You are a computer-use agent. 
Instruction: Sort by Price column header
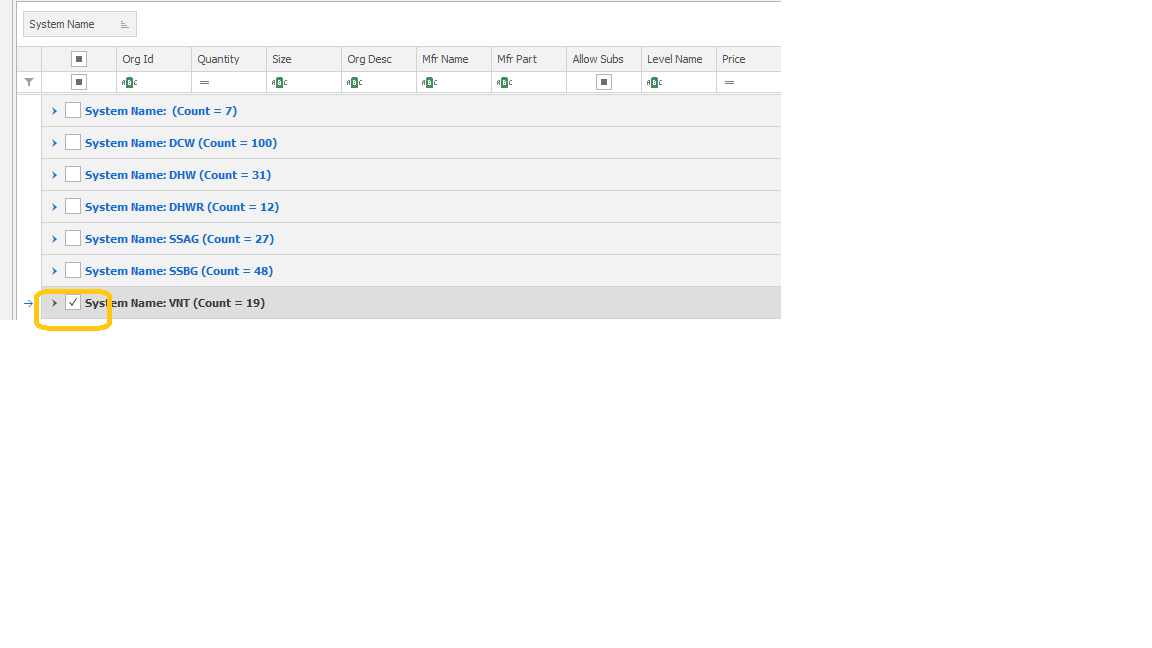(x=748, y=59)
